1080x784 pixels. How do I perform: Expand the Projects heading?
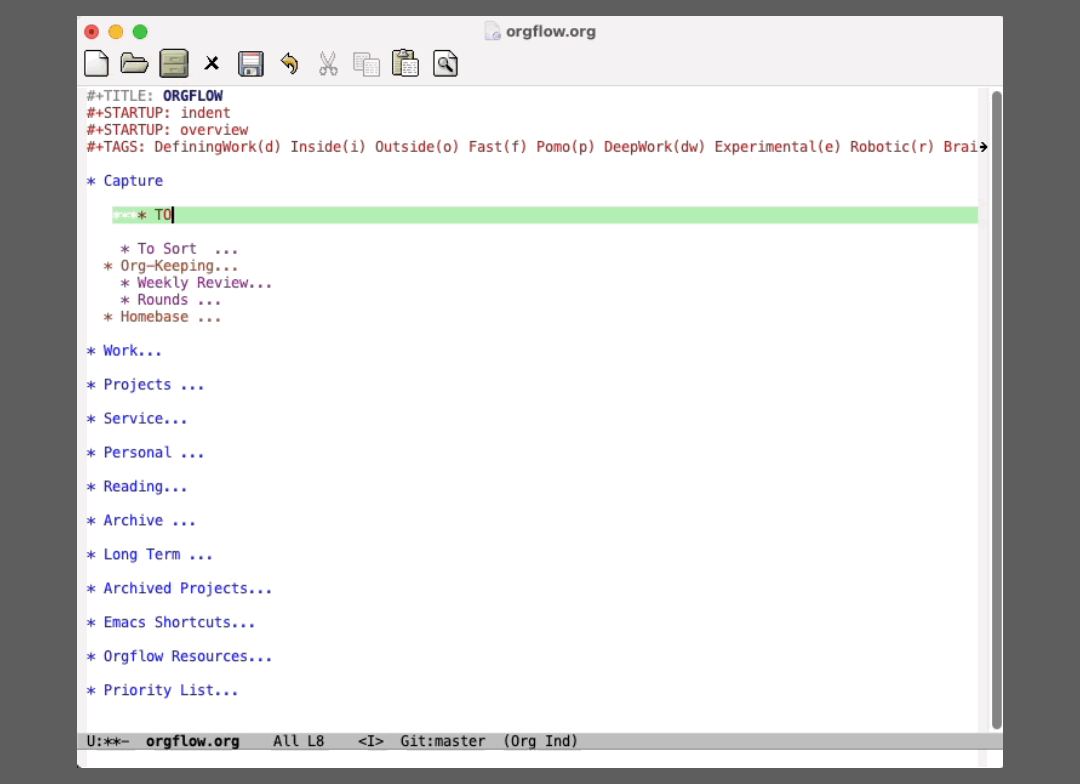137,385
